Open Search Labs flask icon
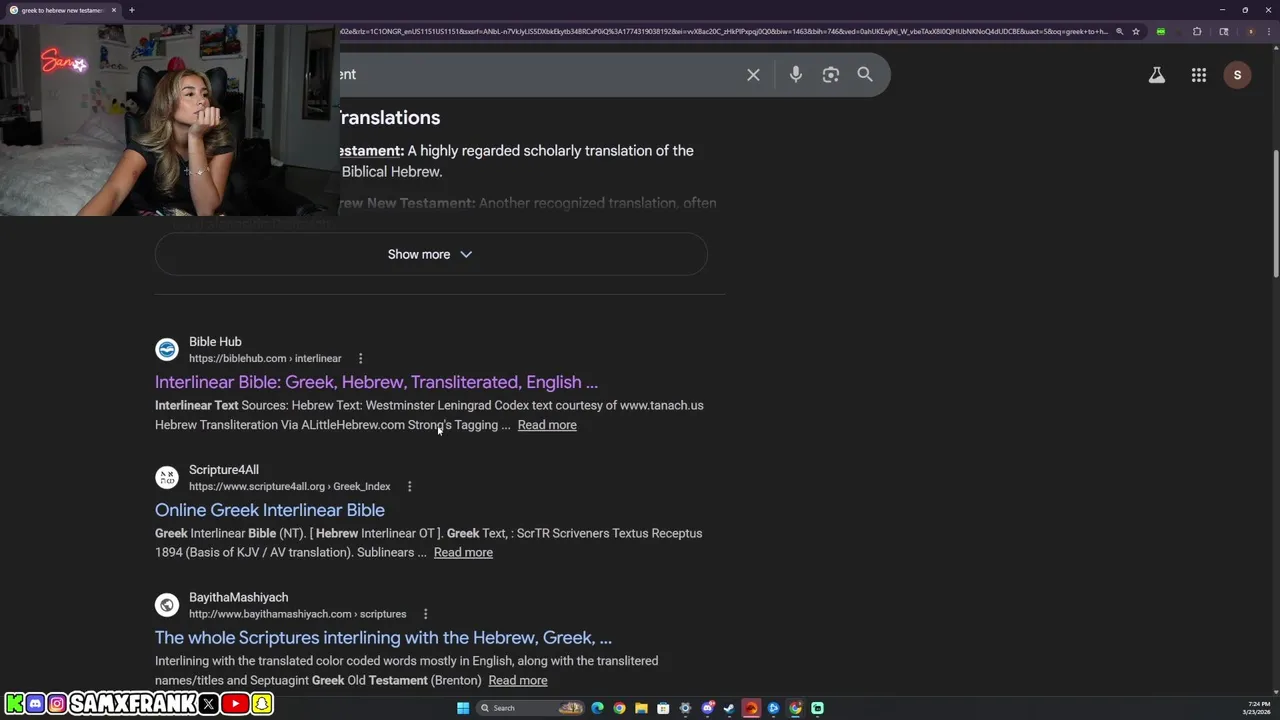The height and width of the screenshot is (720, 1280). pos(1157,75)
